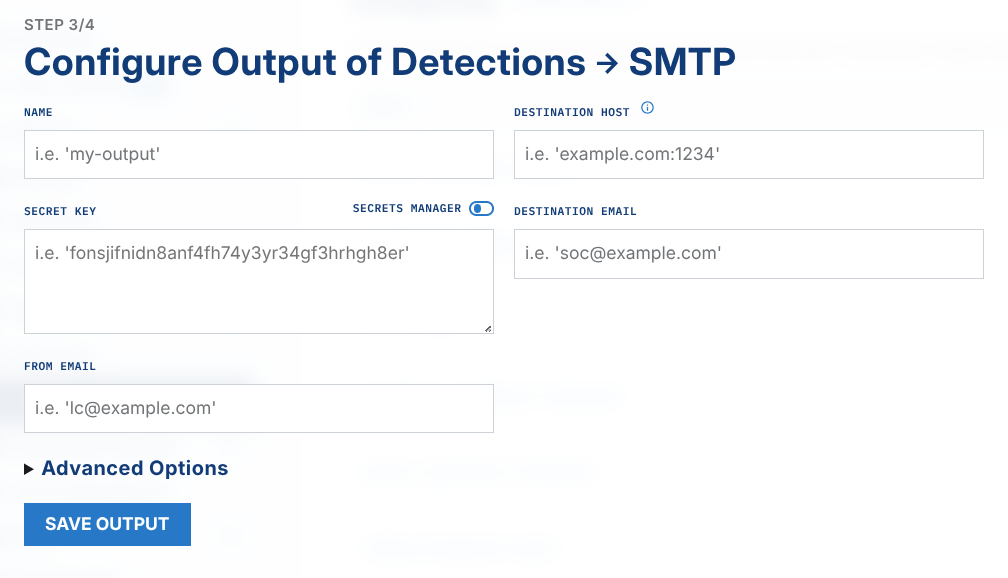The image size is (1008, 578).
Task: Expand the Advanced Options disclosure triangle
Action: 29,469
